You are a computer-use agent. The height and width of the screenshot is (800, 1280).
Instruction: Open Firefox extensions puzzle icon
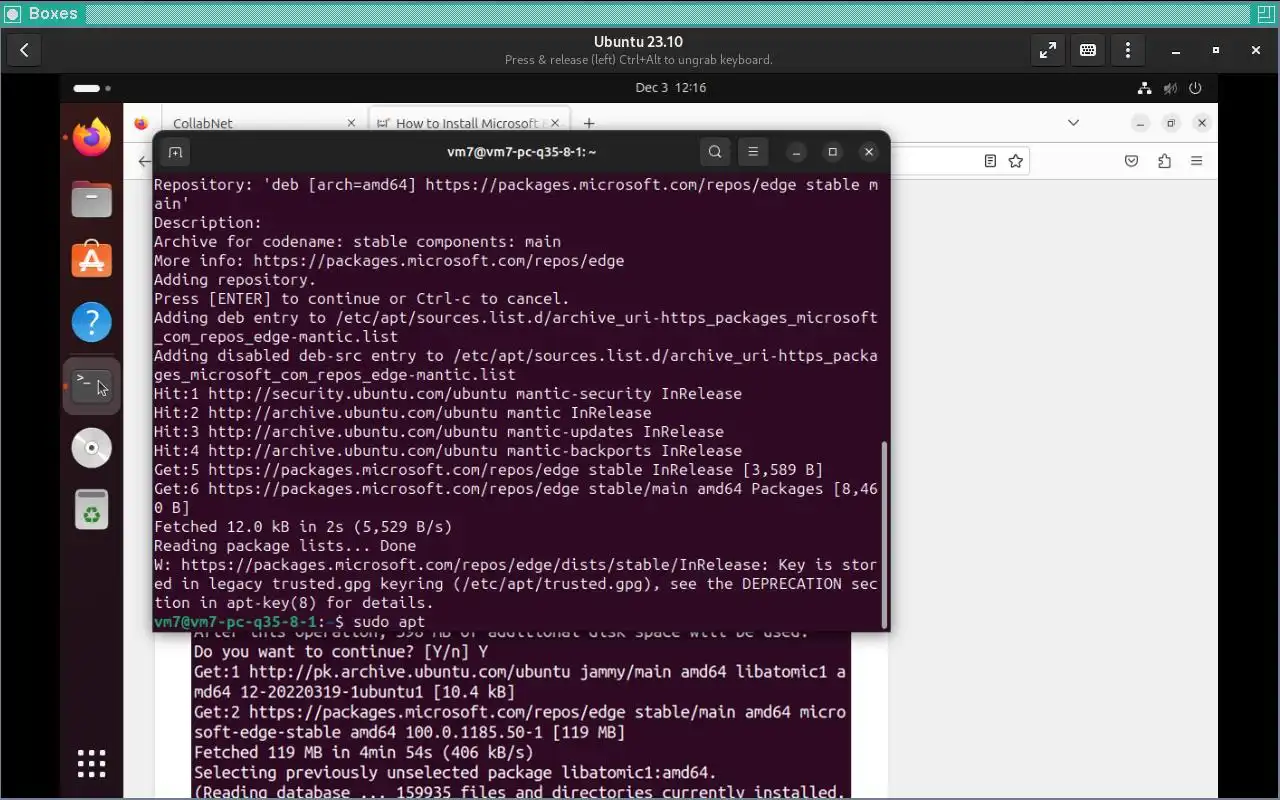[1164, 161]
